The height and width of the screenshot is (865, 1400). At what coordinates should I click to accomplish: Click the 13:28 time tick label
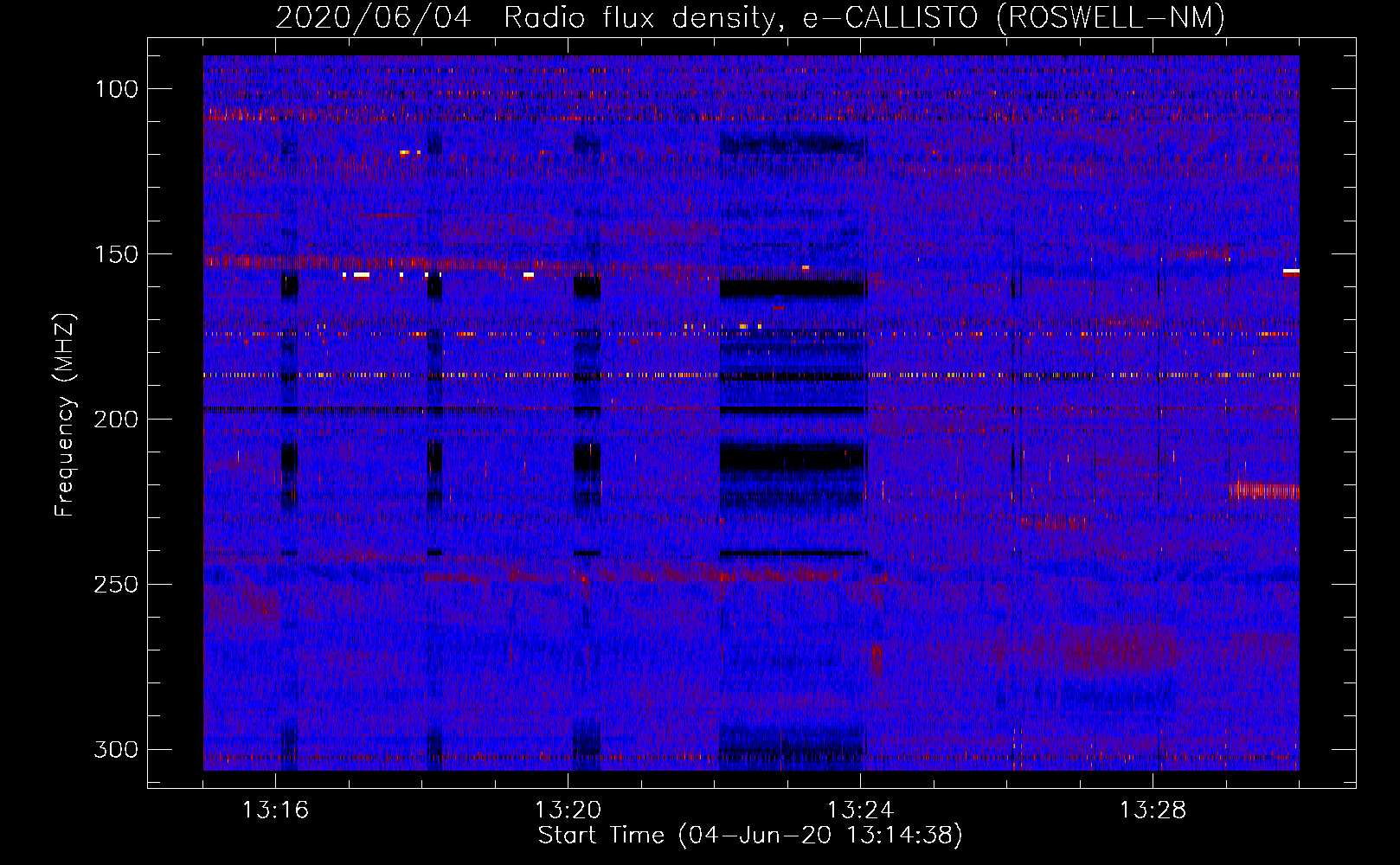1153,811
